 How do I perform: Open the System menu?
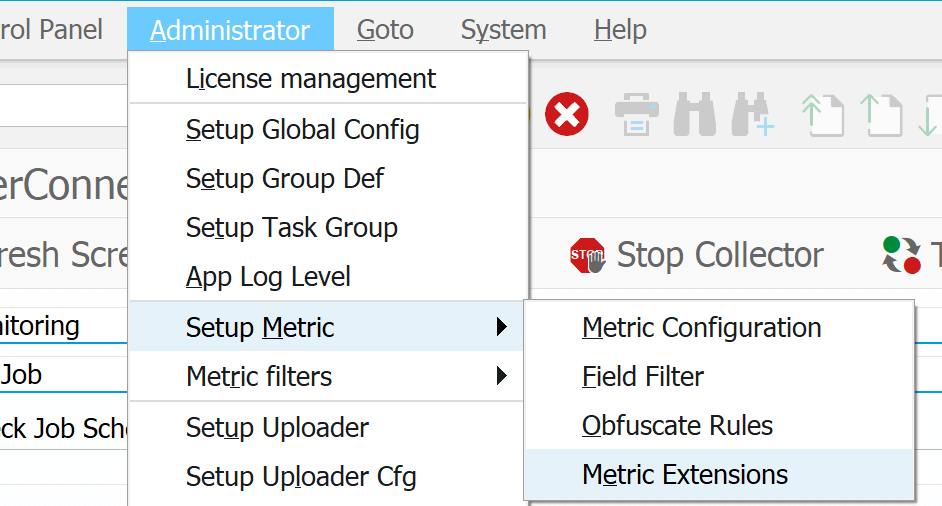pyautogui.click(x=503, y=30)
